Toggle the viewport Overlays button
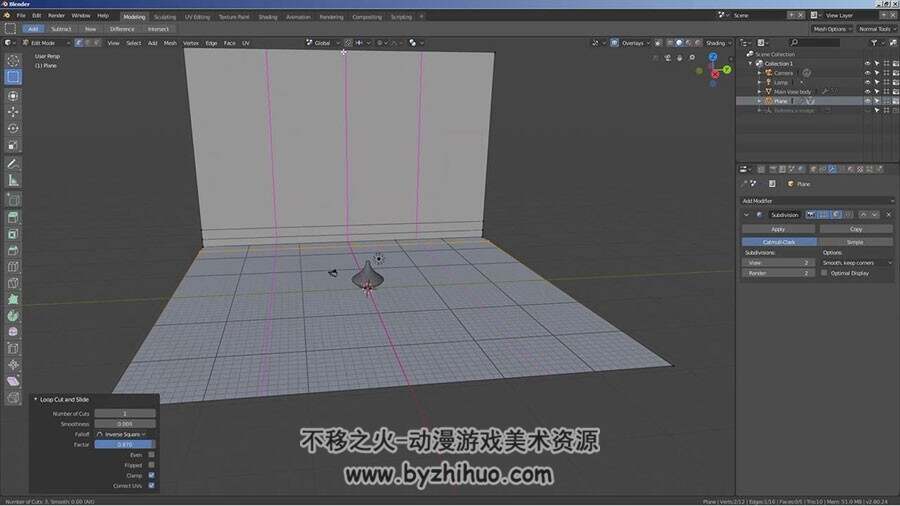900x506 pixels. coord(614,43)
